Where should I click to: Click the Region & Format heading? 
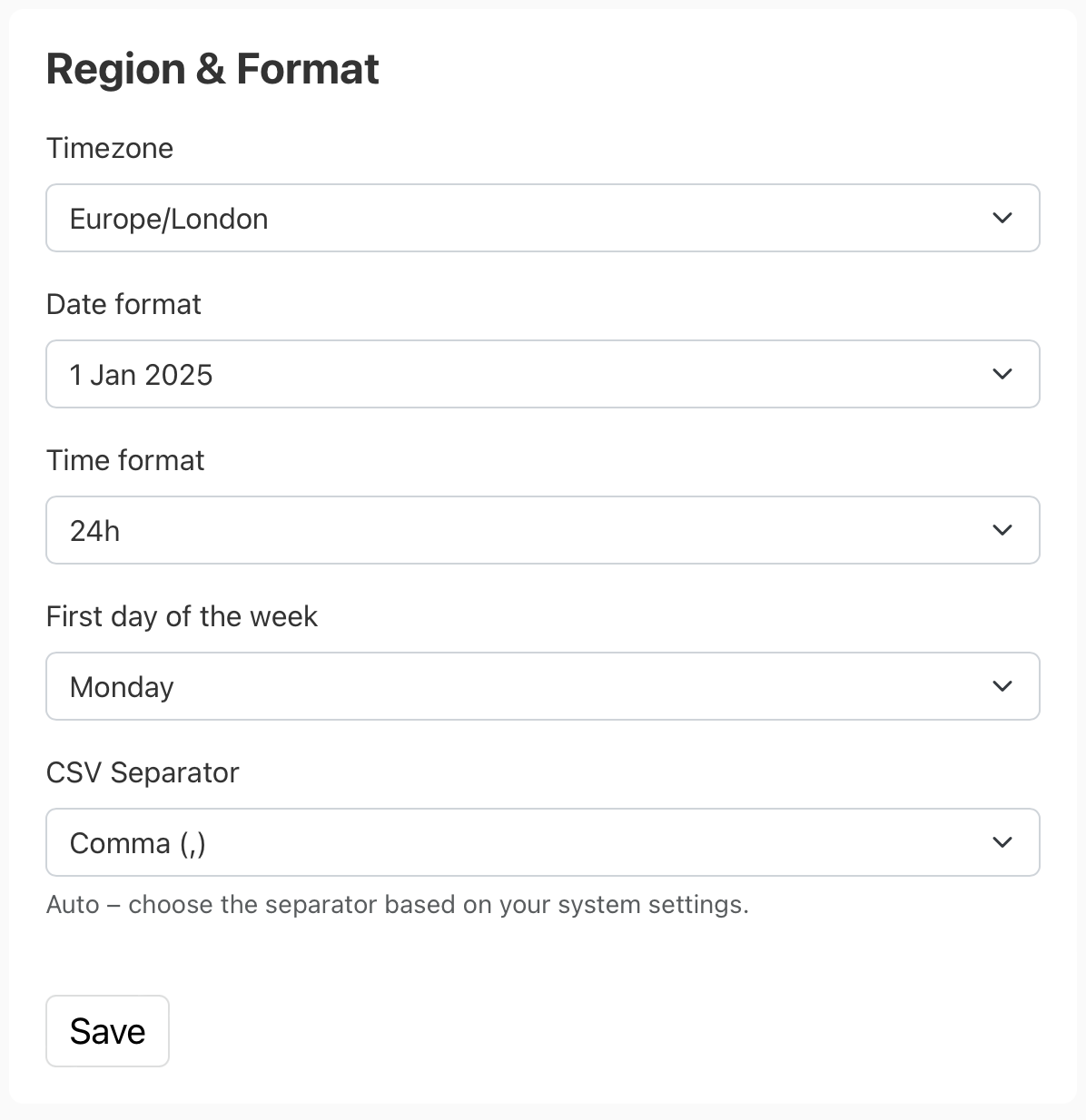coord(212,68)
